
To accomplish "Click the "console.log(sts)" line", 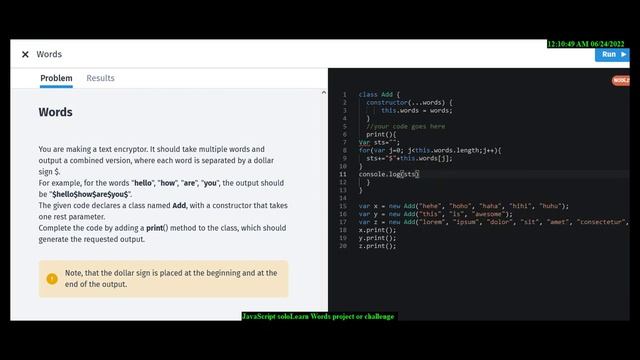I will click(389, 174).
